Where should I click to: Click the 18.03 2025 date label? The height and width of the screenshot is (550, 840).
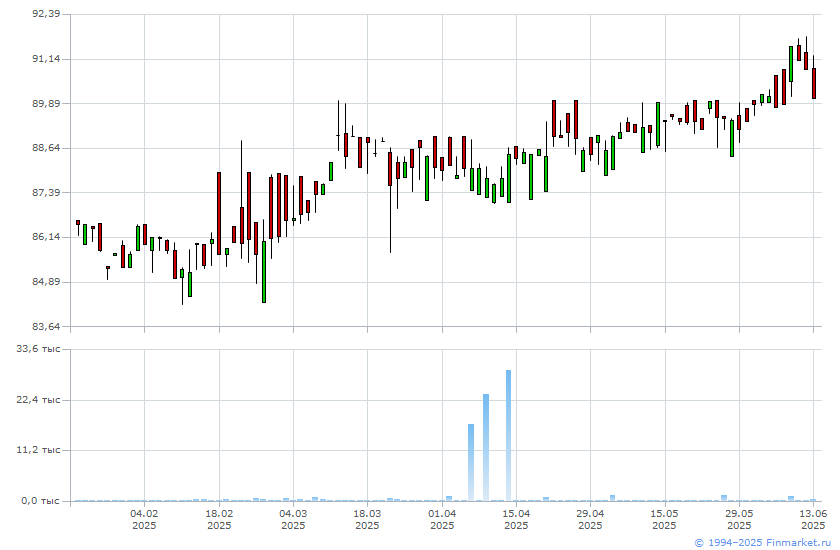tap(368, 519)
